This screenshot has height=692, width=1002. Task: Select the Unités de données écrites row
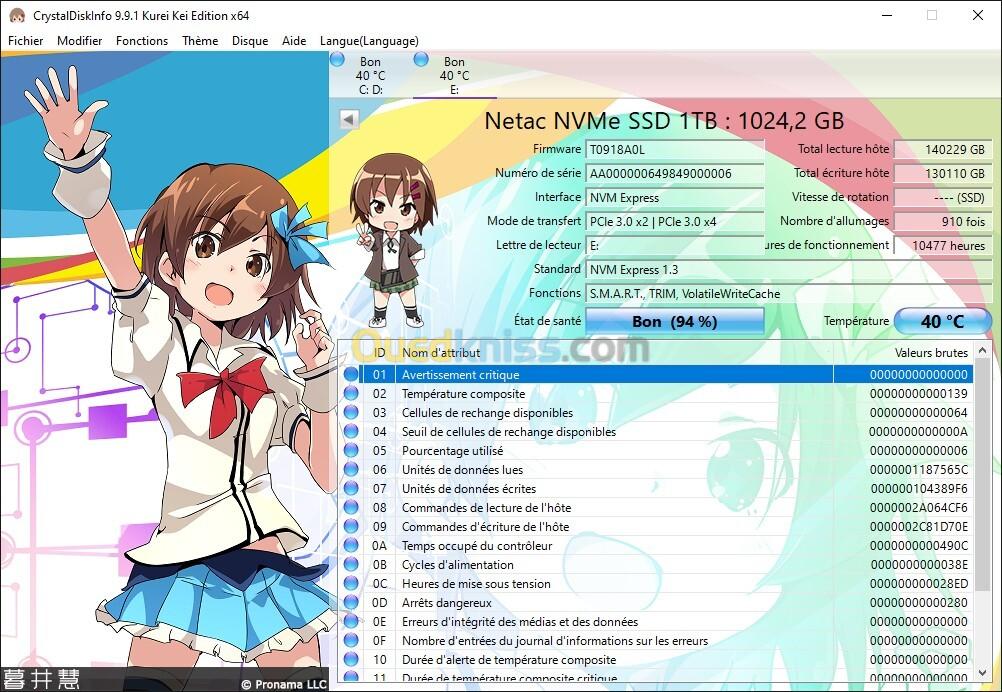click(x=658, y=489)
